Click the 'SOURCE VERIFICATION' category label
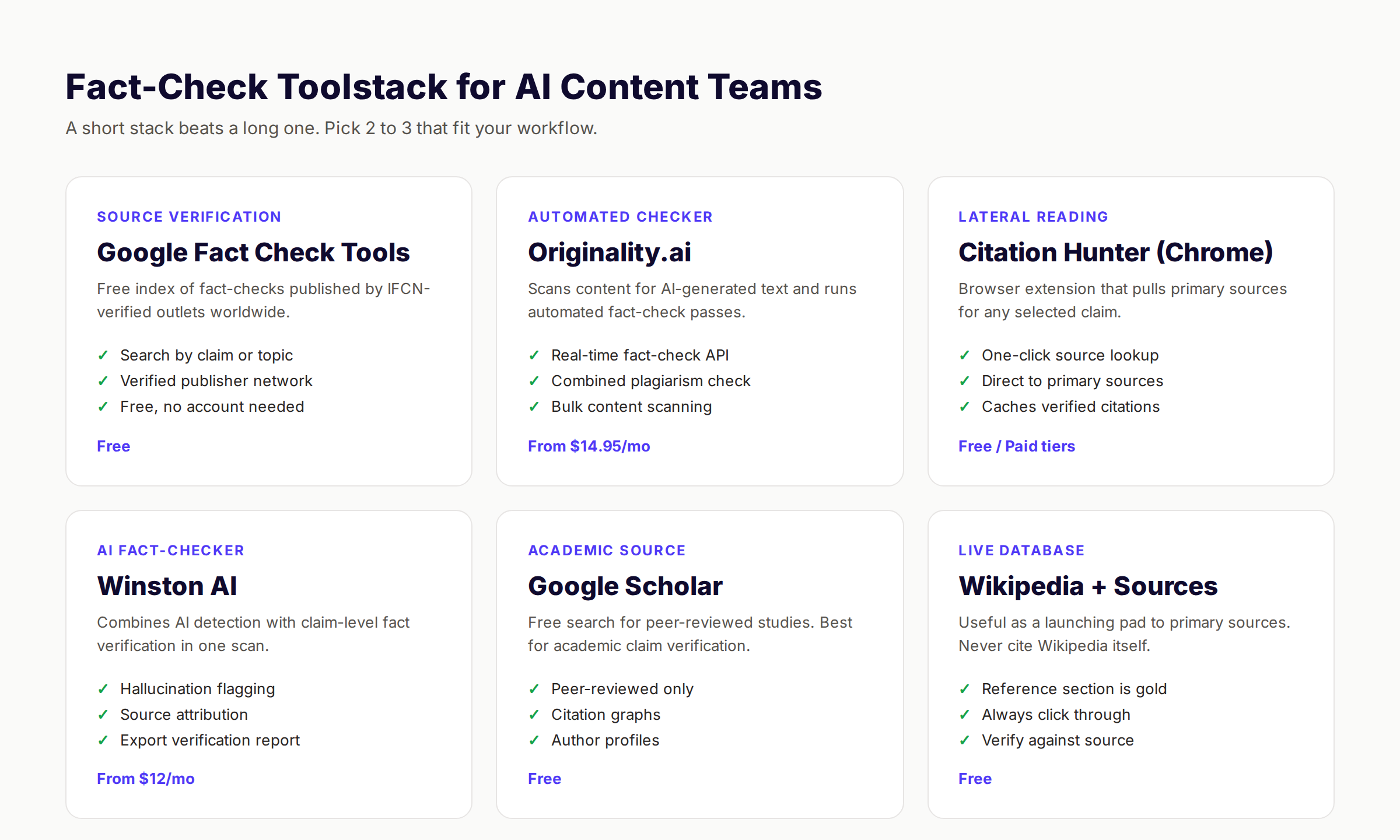The image size is (1400, 840). tap(189, 217)
